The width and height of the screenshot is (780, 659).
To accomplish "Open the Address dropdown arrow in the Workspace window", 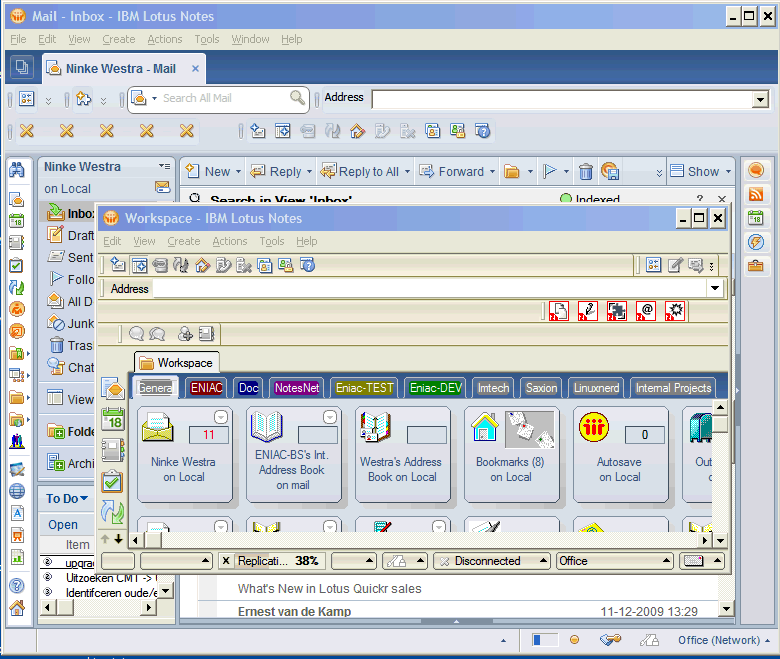I will point(715,288).
